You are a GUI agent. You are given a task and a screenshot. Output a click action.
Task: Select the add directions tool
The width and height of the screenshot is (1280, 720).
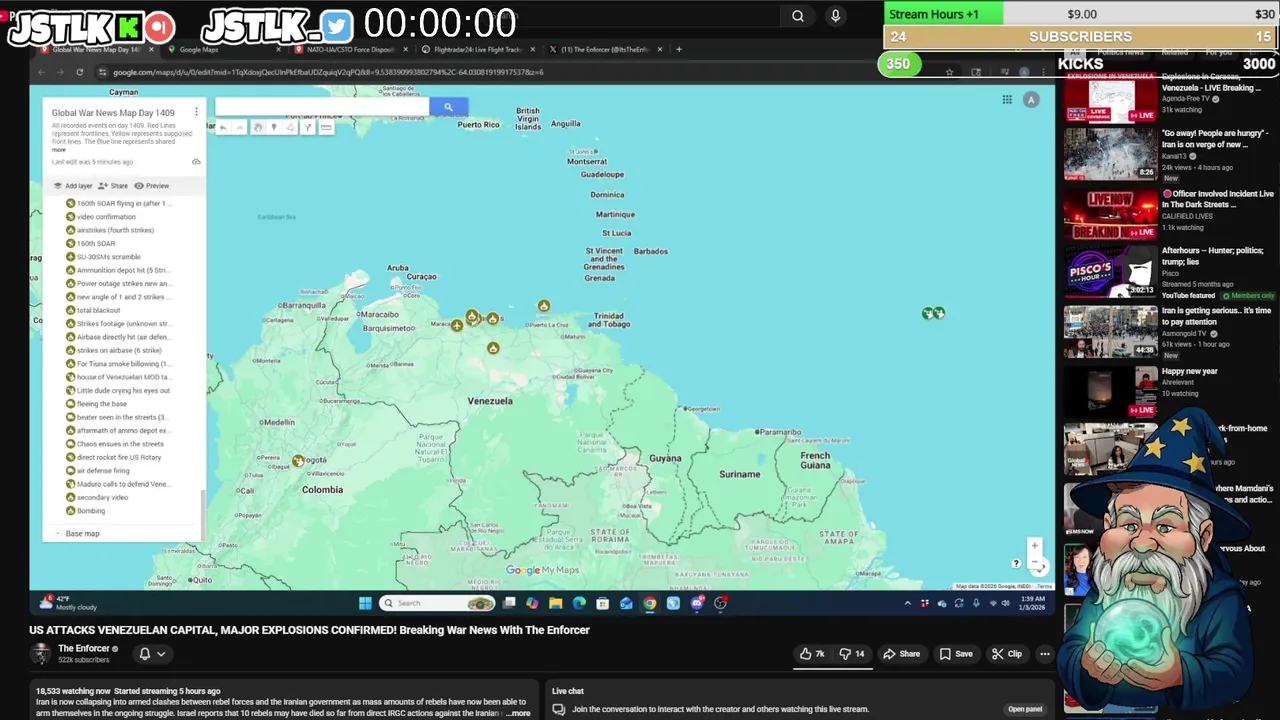(308, 127)
